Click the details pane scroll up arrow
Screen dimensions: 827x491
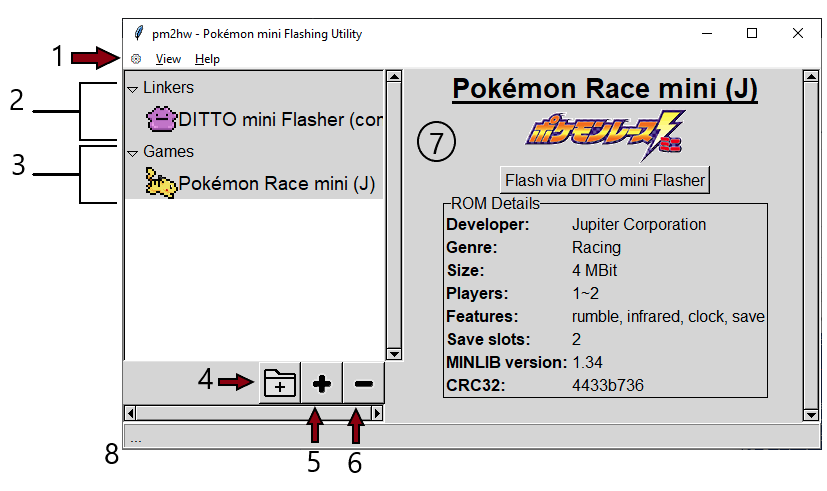coord(811,76)
